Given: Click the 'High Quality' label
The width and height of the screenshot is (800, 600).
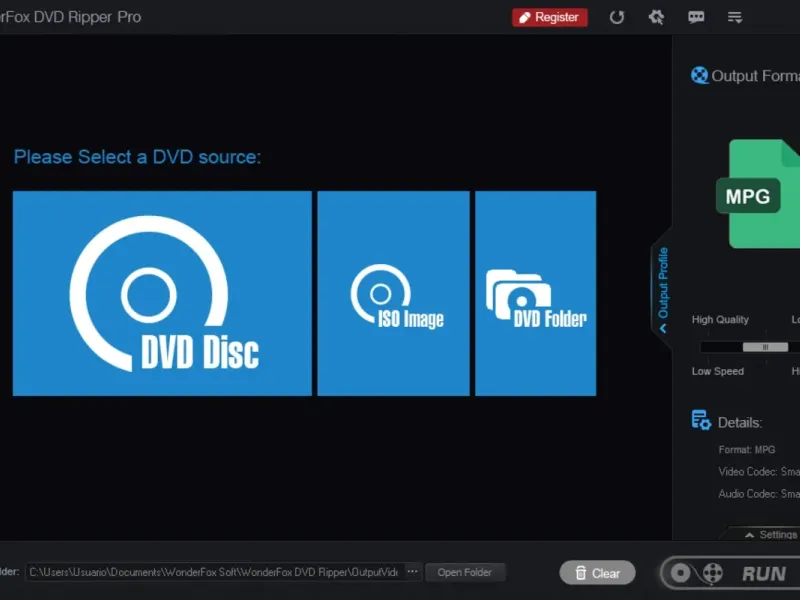Looking at the screenshot, I should 720,319.
